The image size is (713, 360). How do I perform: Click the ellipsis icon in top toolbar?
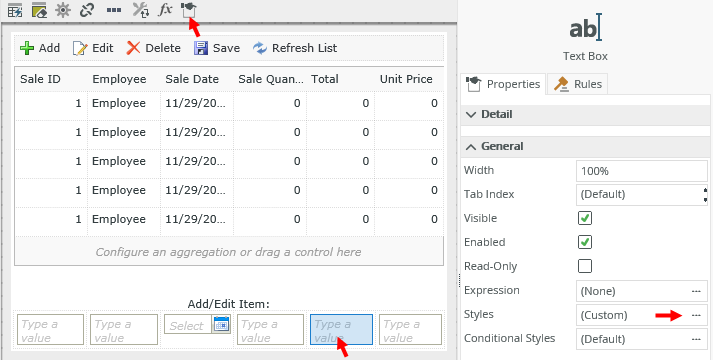114,10
